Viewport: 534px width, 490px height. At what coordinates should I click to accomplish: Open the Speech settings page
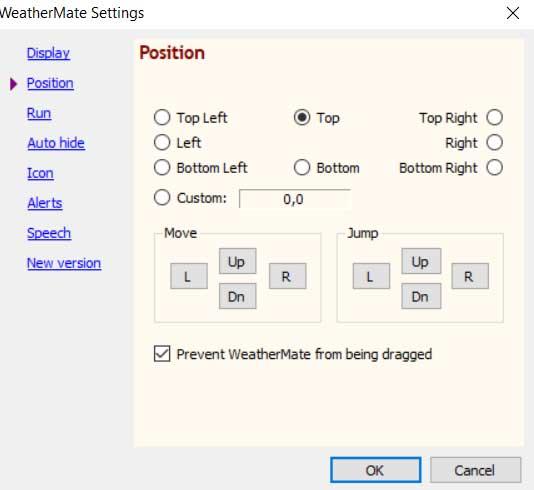pos(49,233)
